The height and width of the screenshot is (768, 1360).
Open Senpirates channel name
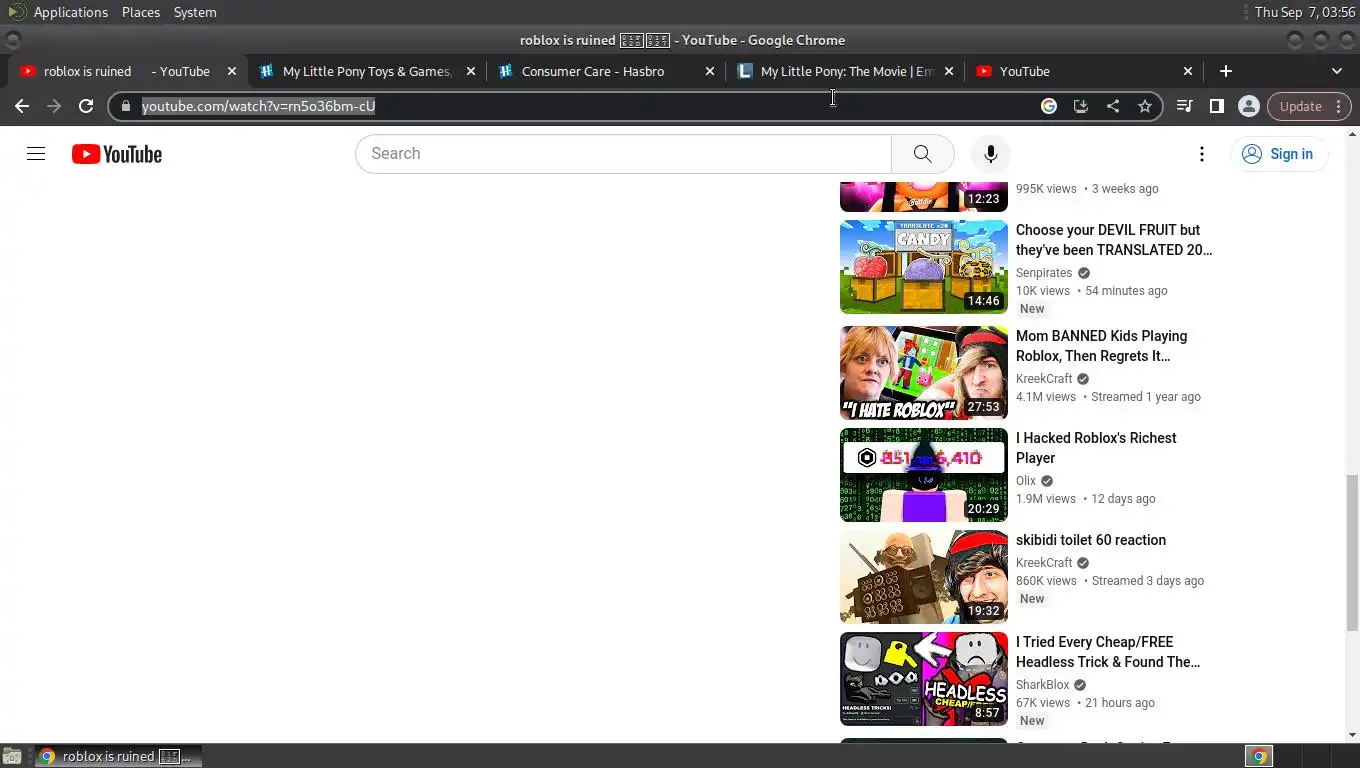point(1044,273)
